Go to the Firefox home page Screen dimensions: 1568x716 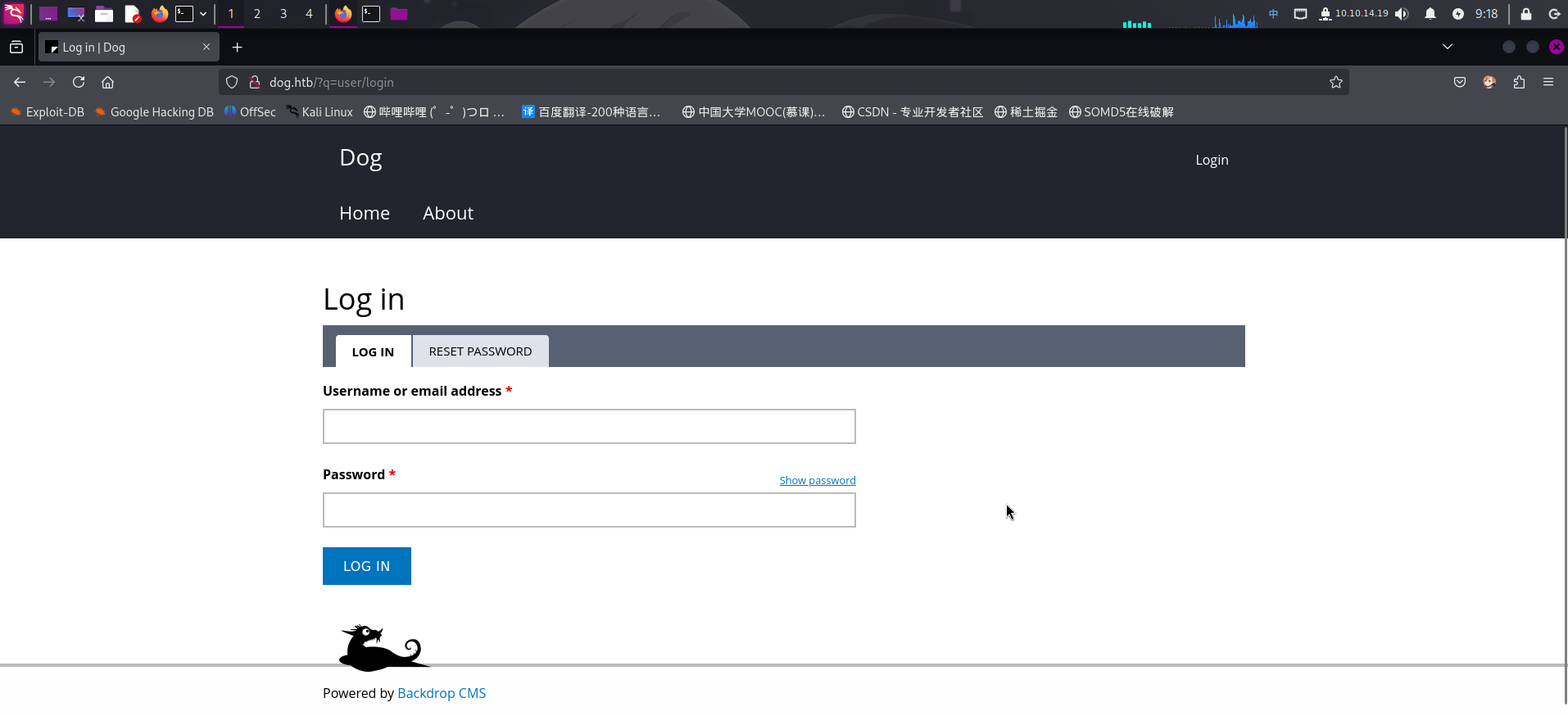tap(107, 82)
